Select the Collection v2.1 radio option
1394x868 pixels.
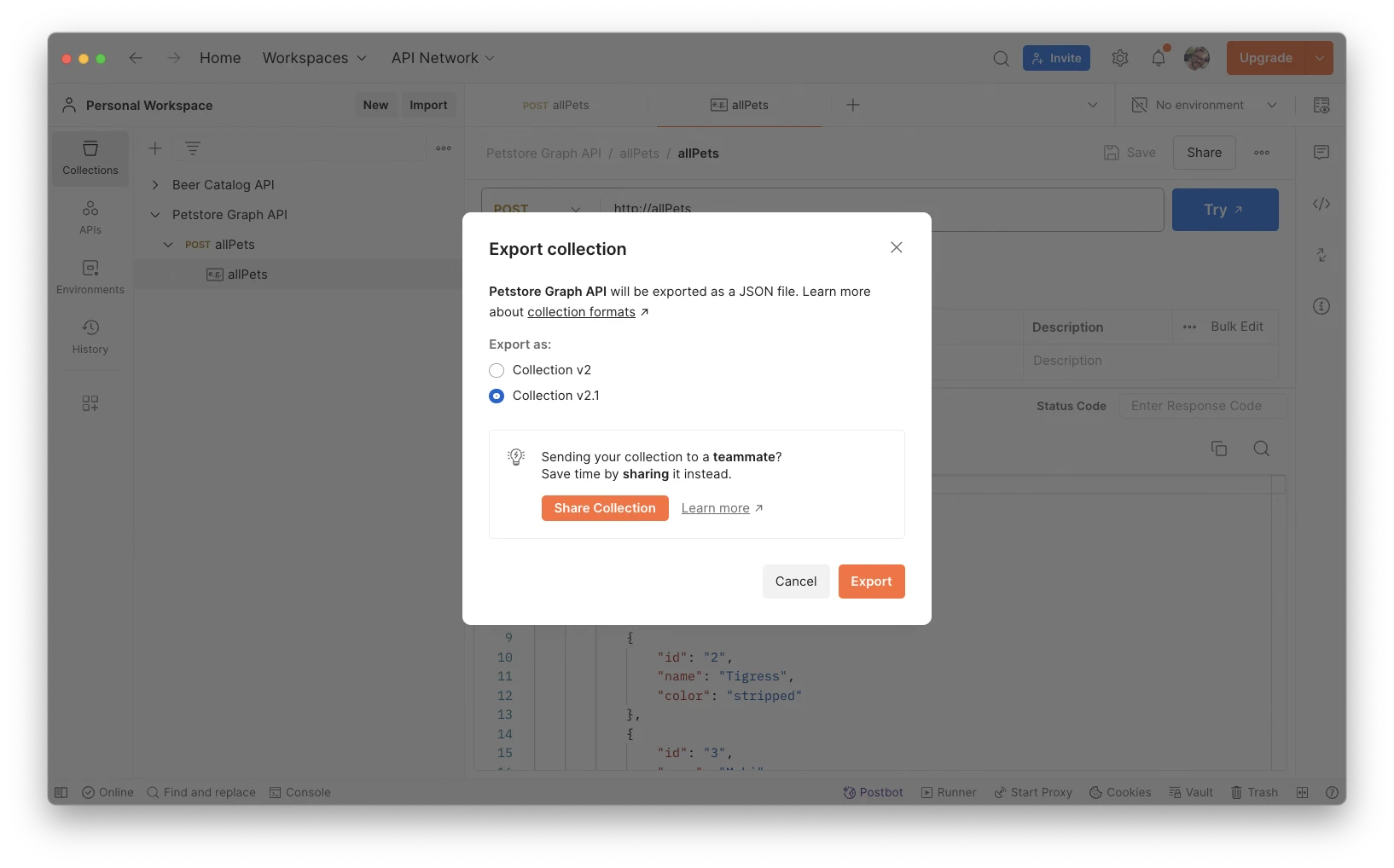coord(497,396)
